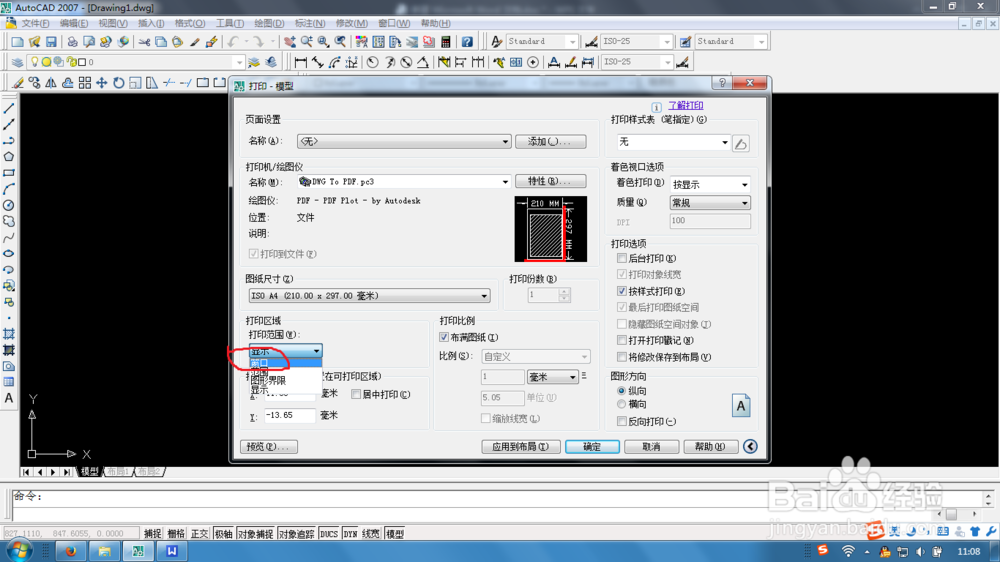Enable 将修改保存到布局 checkbox

[x=622, y=357]
